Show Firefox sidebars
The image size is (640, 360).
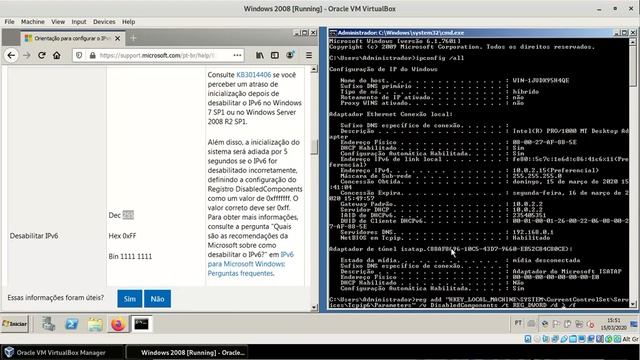click(275, 55)
